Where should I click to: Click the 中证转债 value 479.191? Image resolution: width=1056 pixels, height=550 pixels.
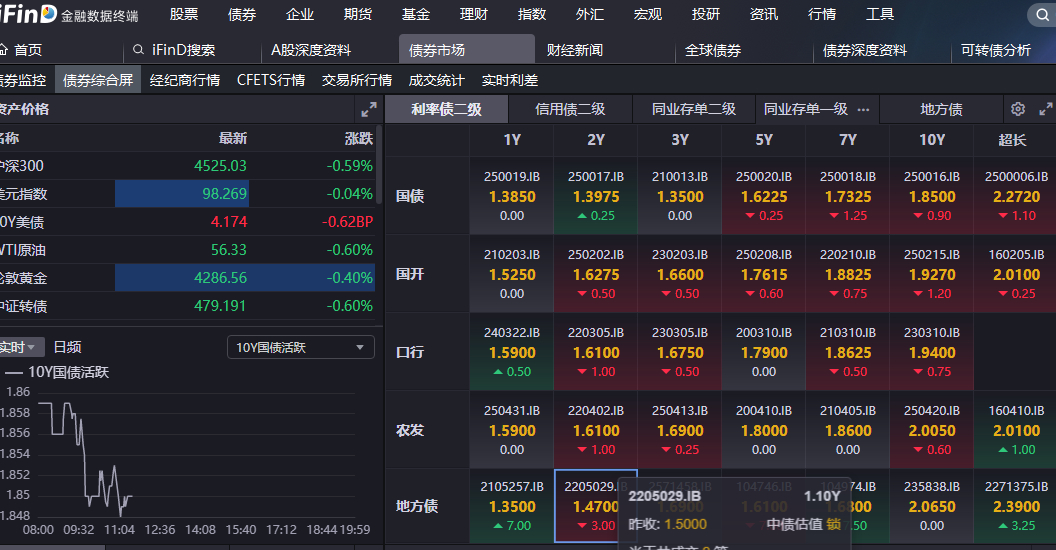(220, 306)
